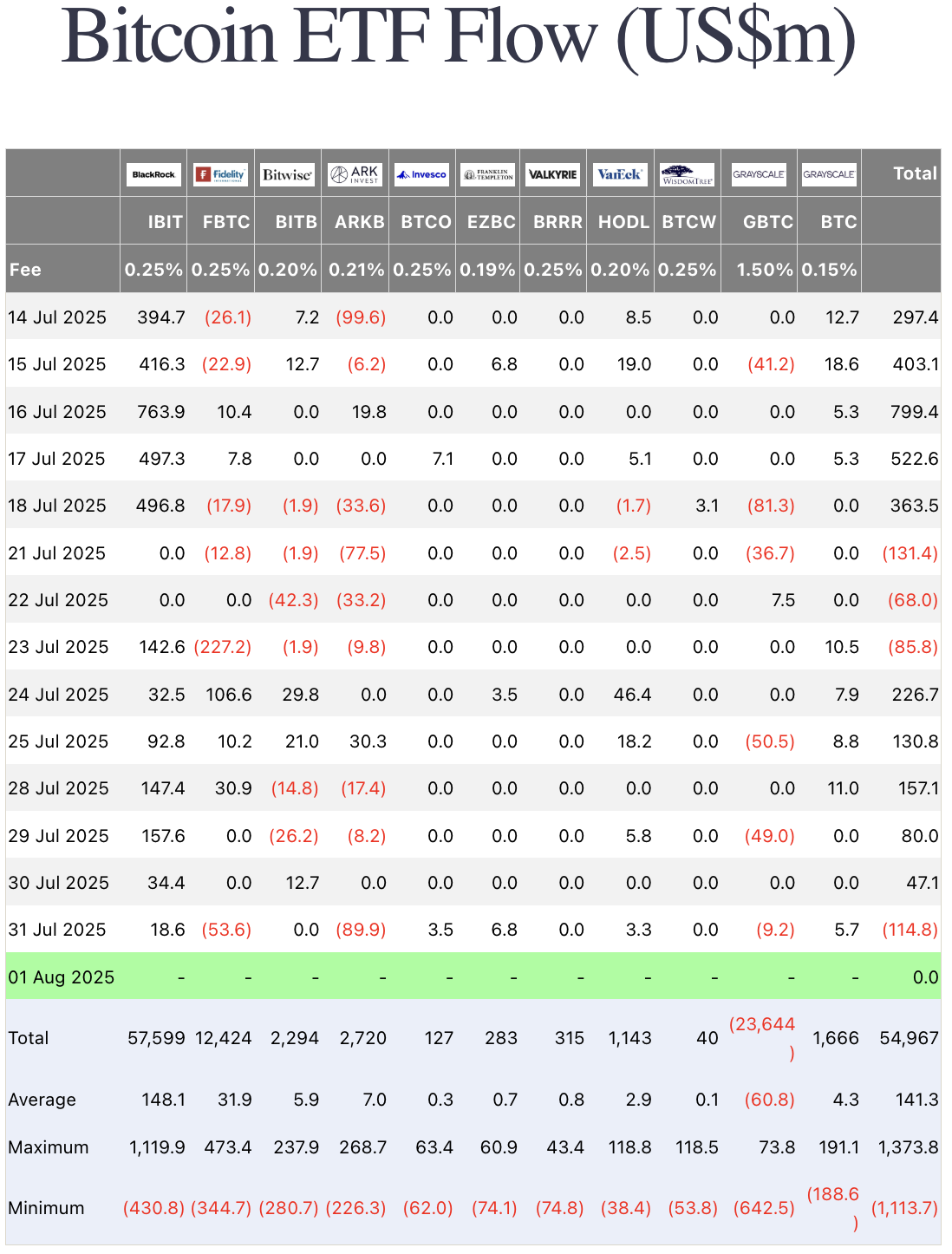952x1254 pixels.
Task: Click the Franklin Templeton logo
Action: [488, 174]
